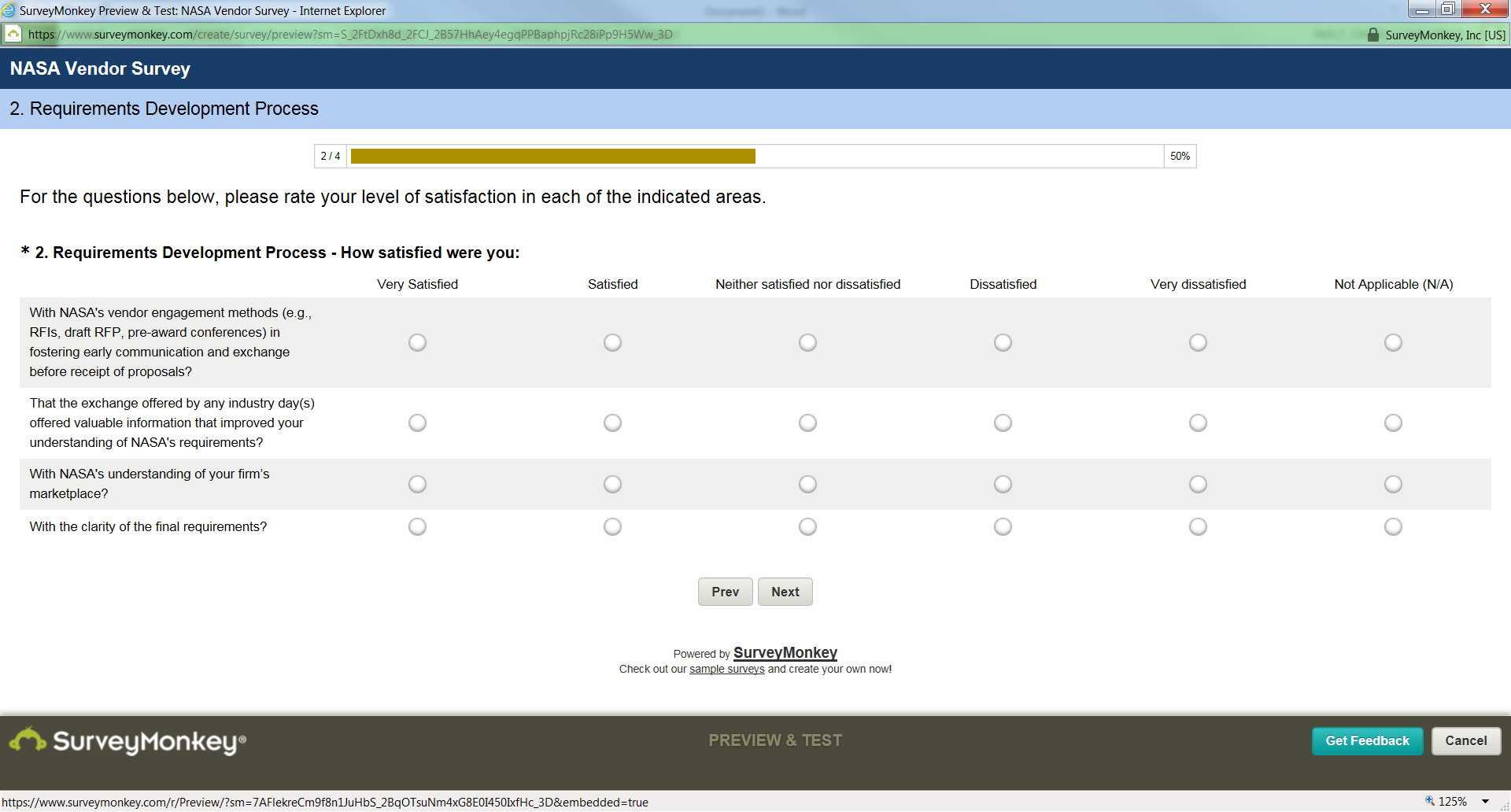Select Neither satisfied nor dissatisfied for vendor engagement methods
Viewport: 1511px width, 812px height.
point(807,342)
